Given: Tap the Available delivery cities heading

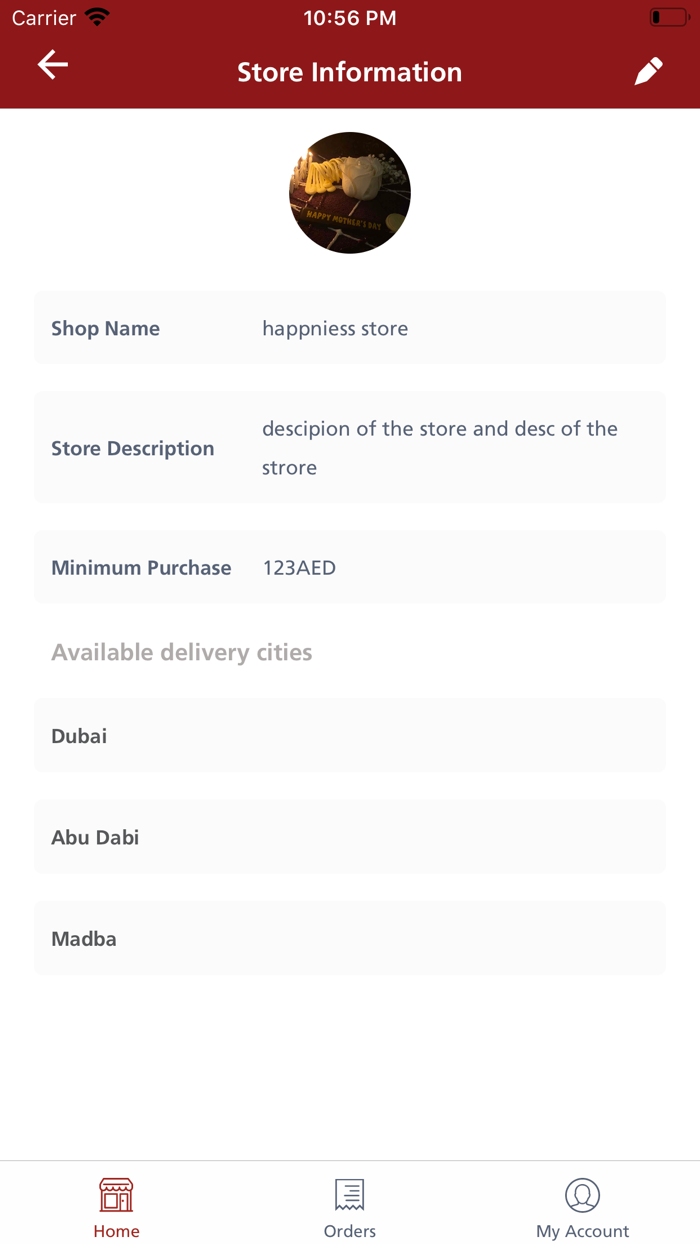Looking at the screenshot, I should point(182,652).
